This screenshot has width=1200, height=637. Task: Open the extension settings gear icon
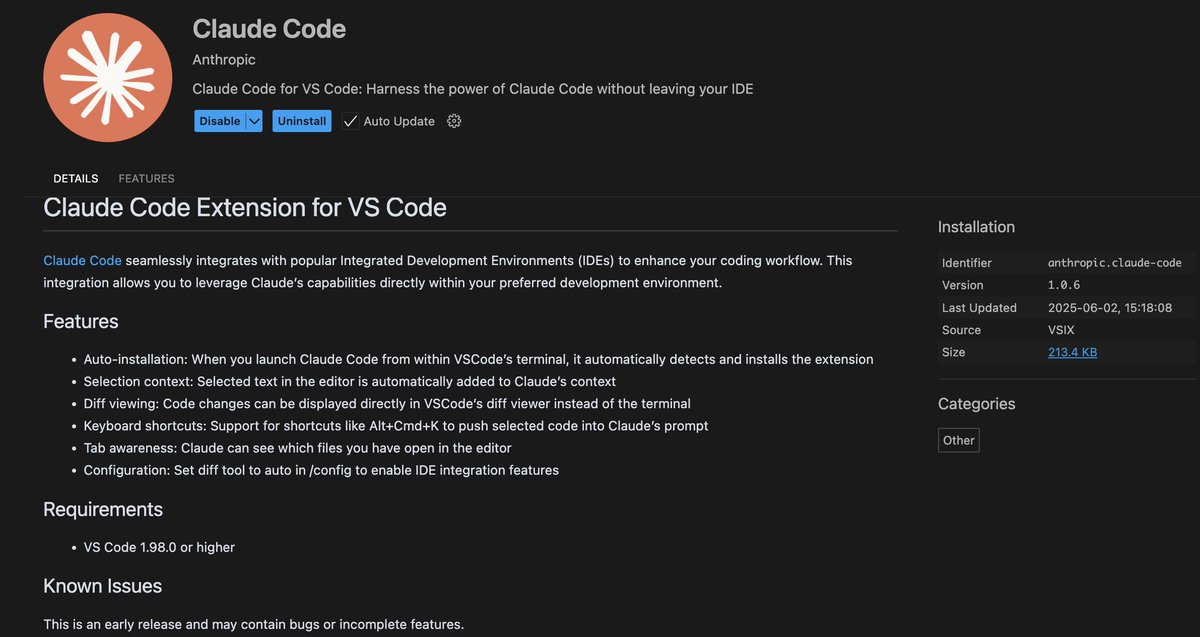(x=454, y=121)
